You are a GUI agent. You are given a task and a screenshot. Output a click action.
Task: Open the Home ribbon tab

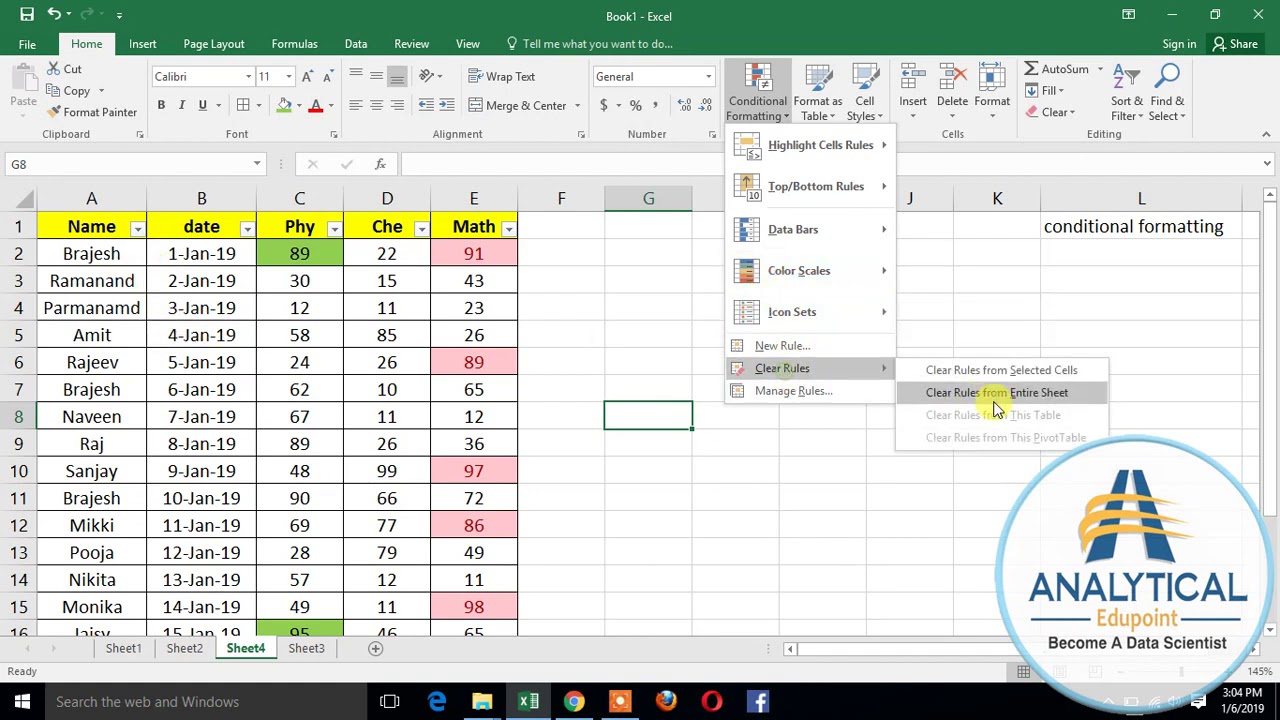[x=86, y=43]
